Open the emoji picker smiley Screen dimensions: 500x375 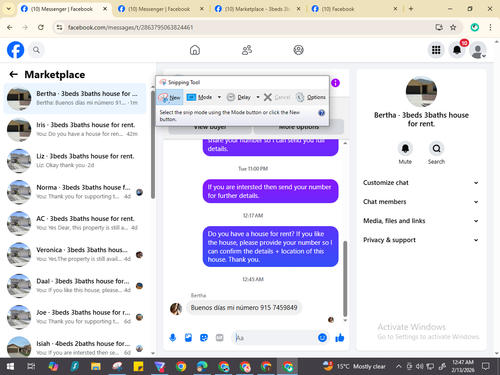click(322, 338)
